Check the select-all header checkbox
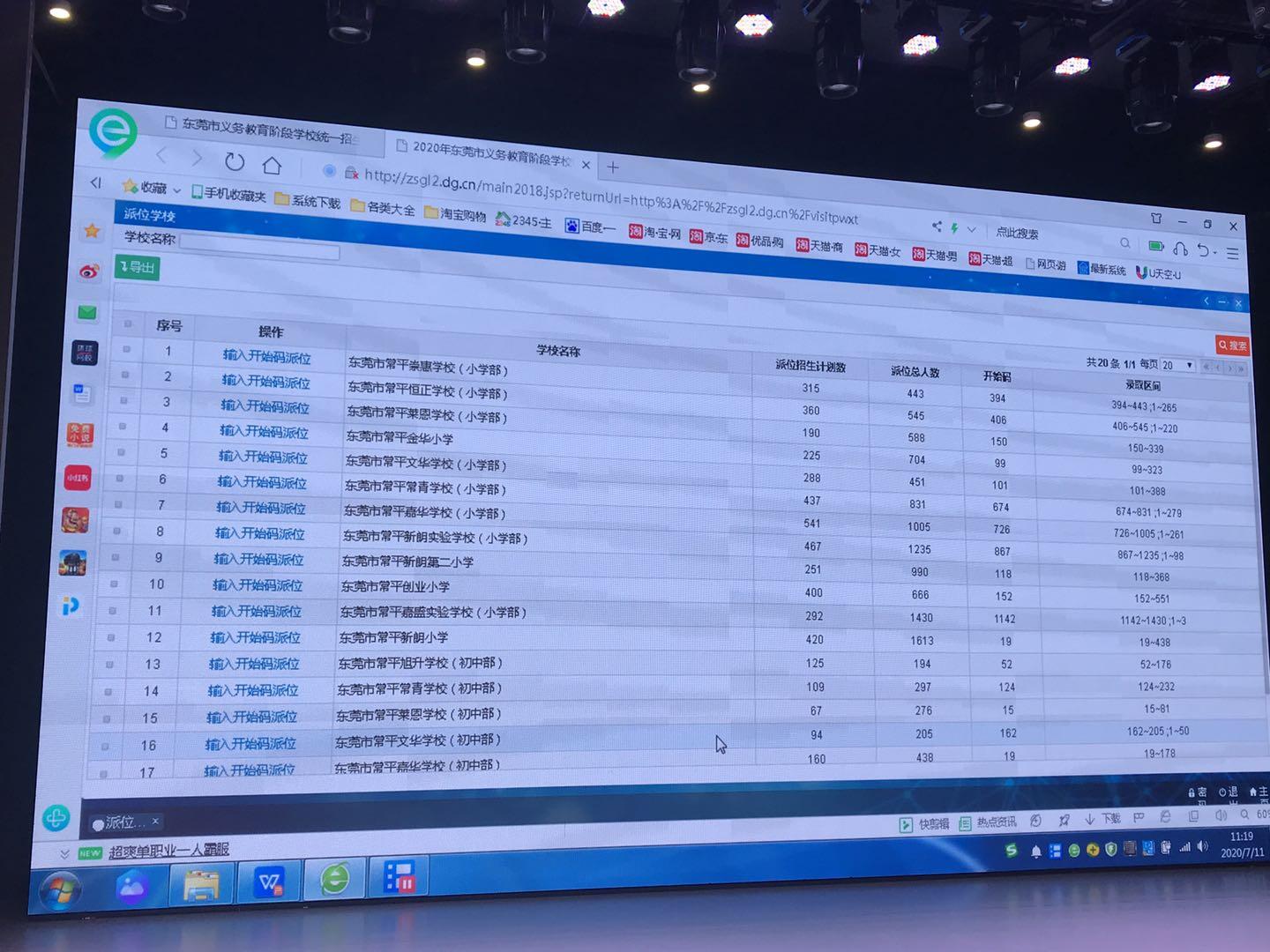The width and height of the screenshot is (1270, 952). (129, 324)
